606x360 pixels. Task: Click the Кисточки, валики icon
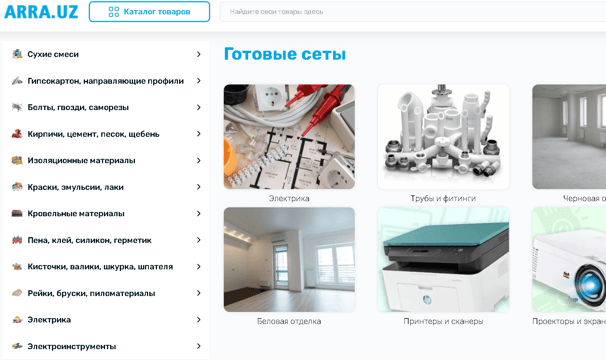pos(17,266)
